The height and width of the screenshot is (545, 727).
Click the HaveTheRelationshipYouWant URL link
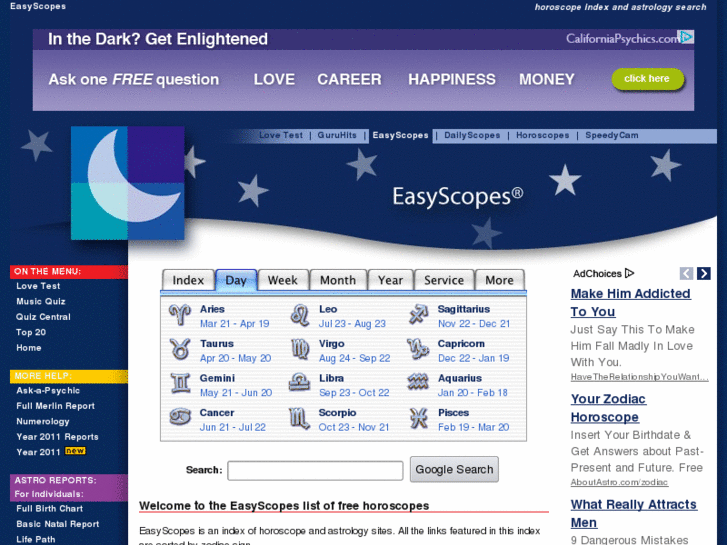[x=639, y=377]
